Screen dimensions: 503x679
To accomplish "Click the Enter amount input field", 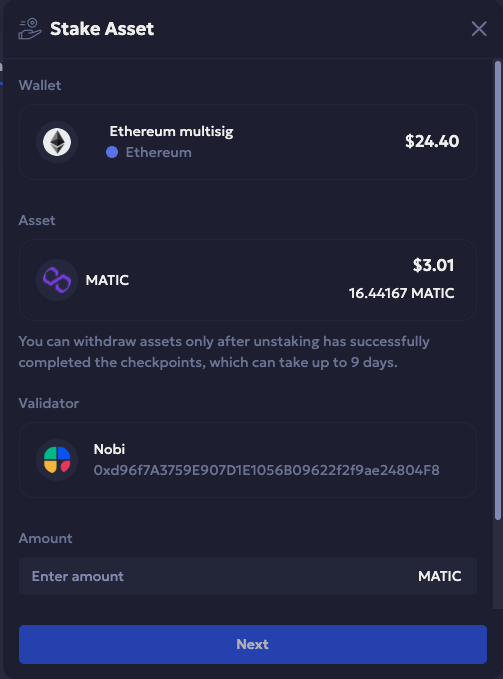I will pyautogui.click(x=248, y=576).
